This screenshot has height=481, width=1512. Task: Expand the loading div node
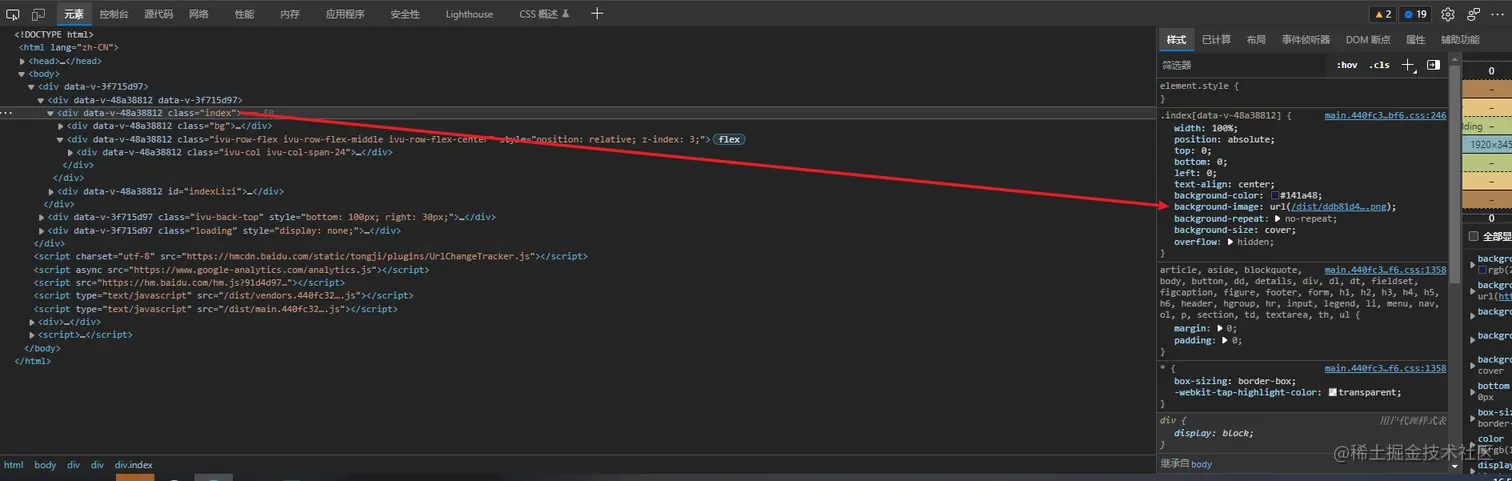[x=42, y=231]
